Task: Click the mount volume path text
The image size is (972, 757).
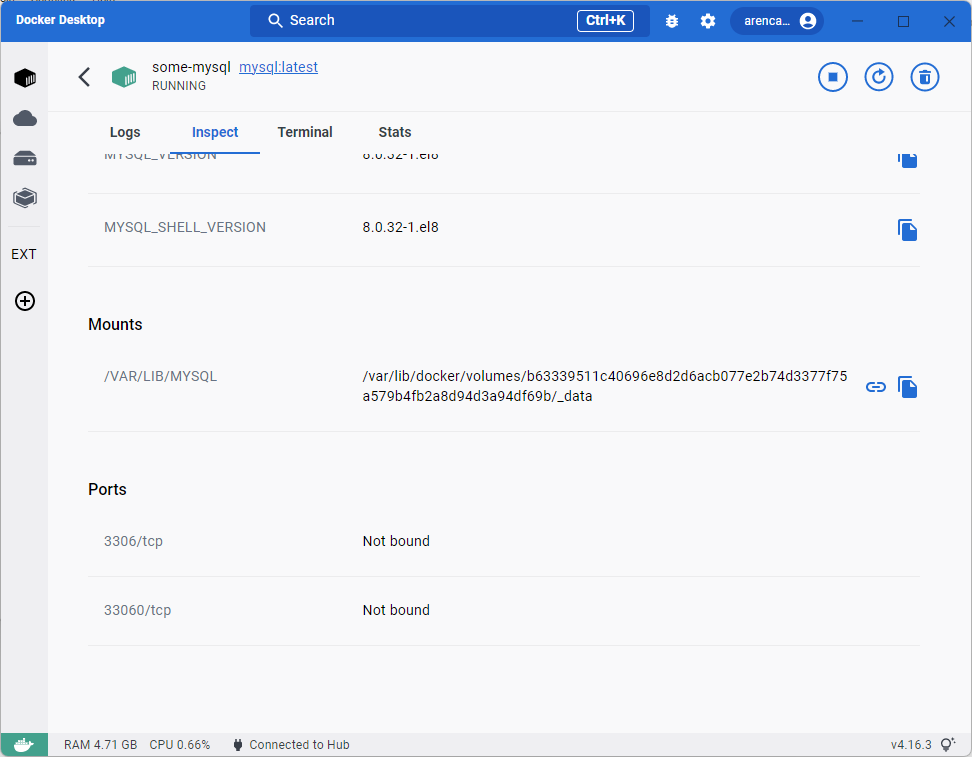Action: tap(604, 386)
